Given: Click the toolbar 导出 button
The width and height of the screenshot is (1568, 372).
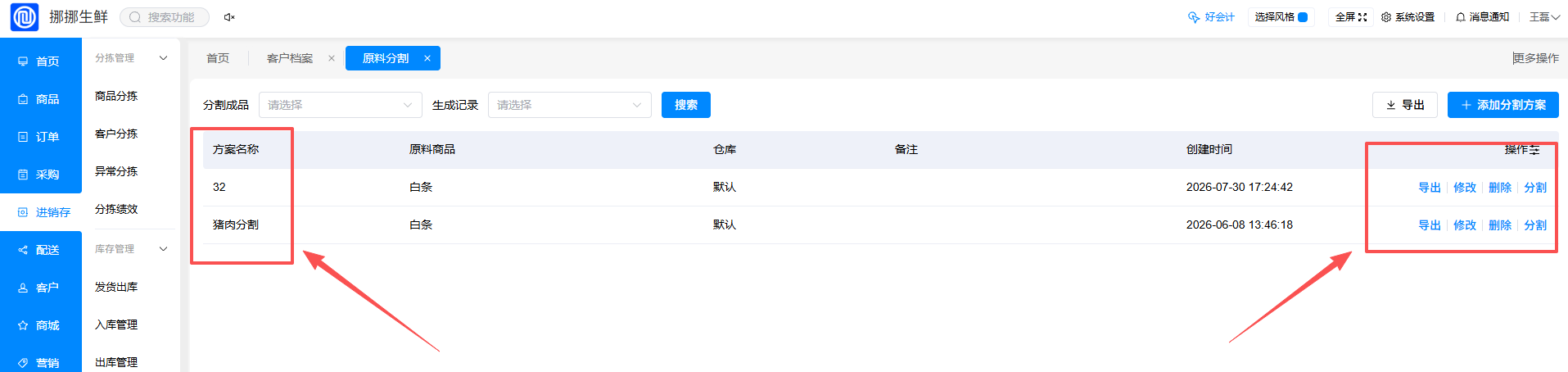Looking at the screenshot, I should coord(1405,105).
